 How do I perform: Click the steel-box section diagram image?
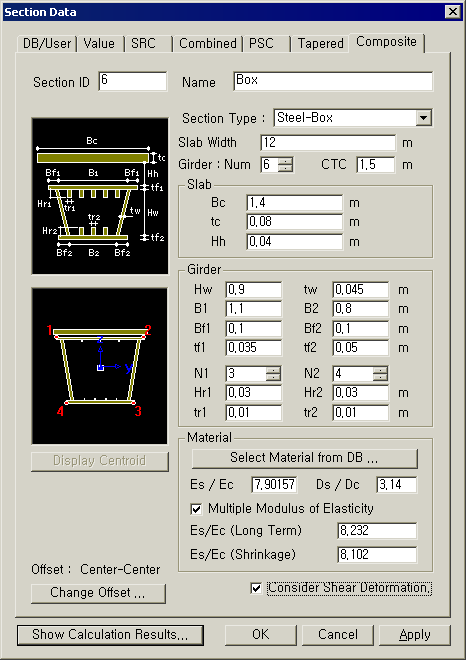tap(100, 196)
